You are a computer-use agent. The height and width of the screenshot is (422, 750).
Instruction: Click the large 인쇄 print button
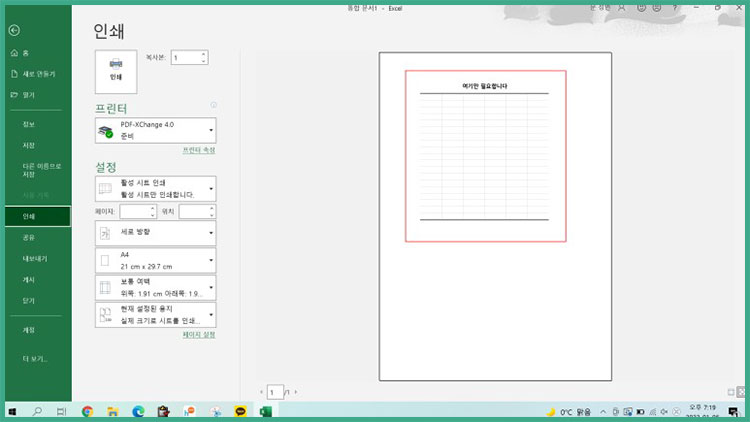click(116, 71)
